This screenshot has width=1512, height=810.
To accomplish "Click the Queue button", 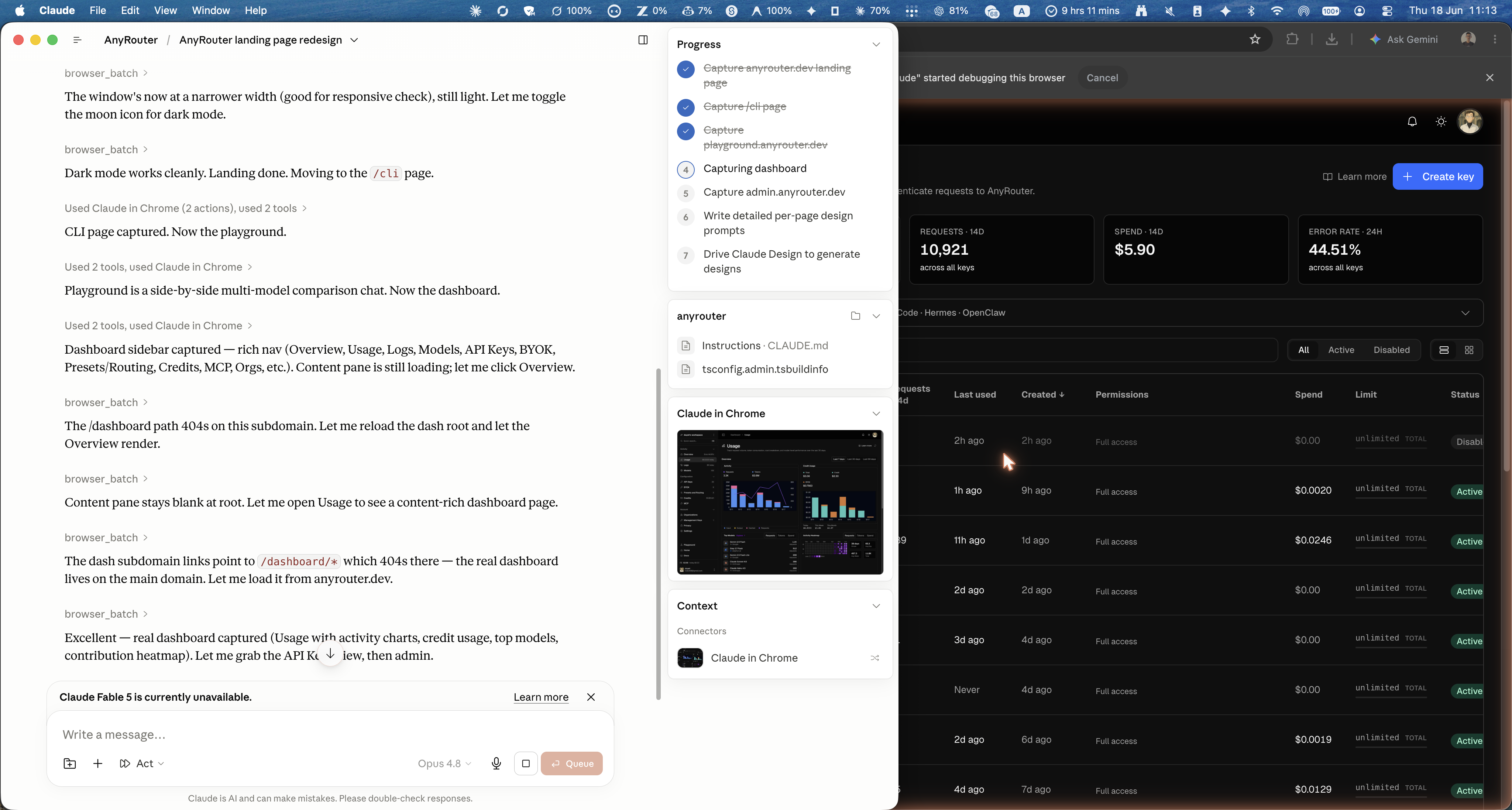I will coord(572,763).
